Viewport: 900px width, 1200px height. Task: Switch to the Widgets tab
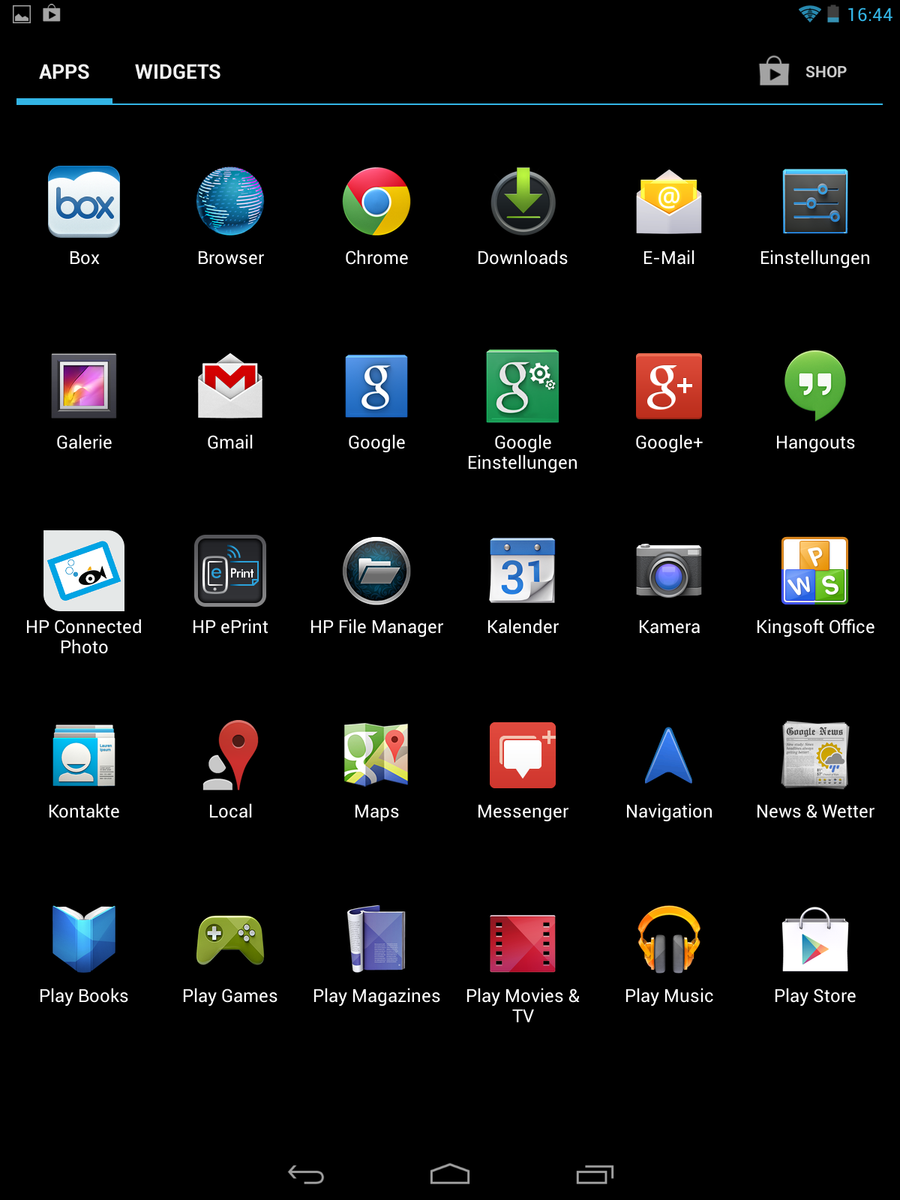[178, 72]
